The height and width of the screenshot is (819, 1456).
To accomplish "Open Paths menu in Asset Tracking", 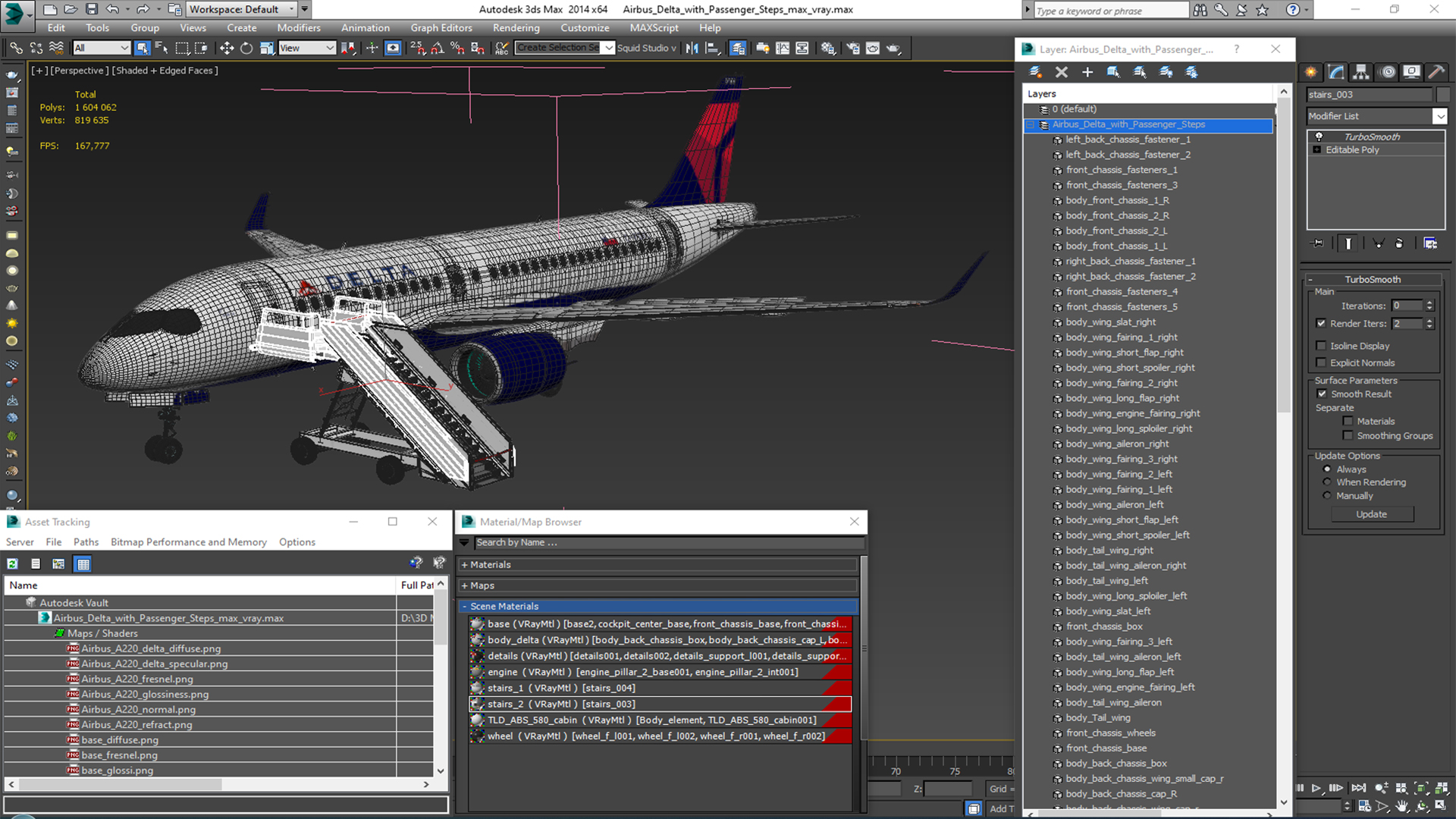I will click(x=86, y=542).
